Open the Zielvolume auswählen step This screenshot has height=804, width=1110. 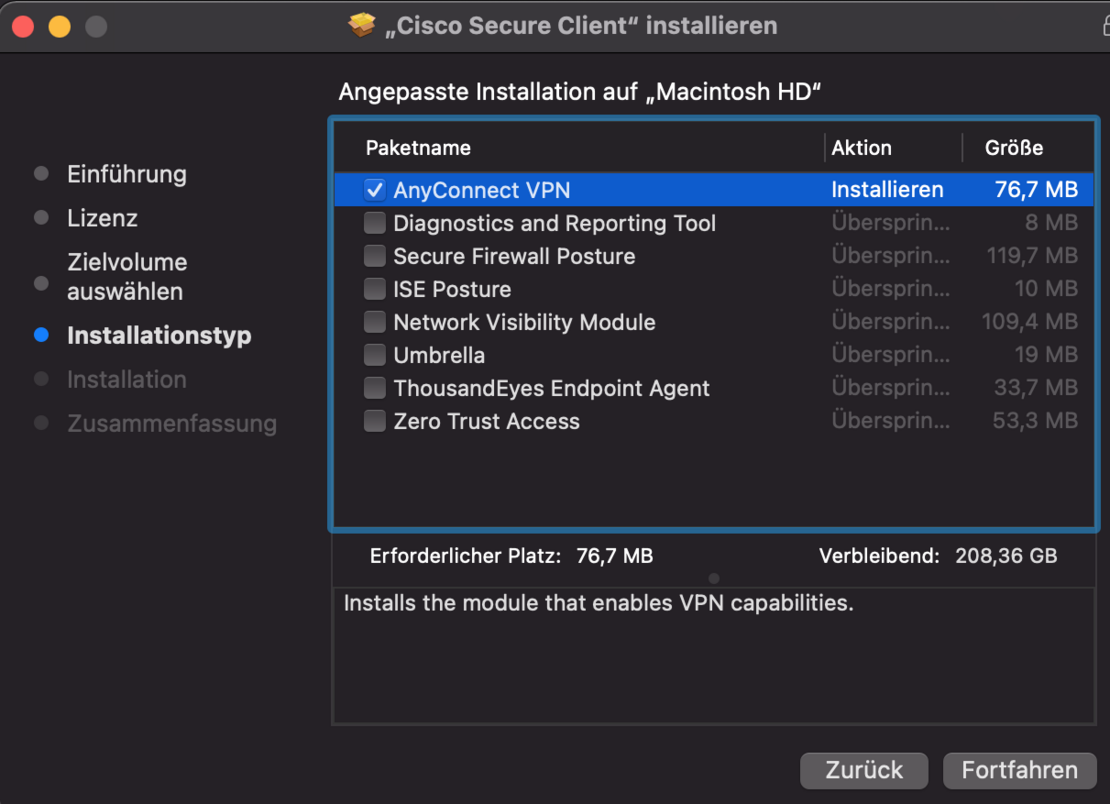pos(127,277)
